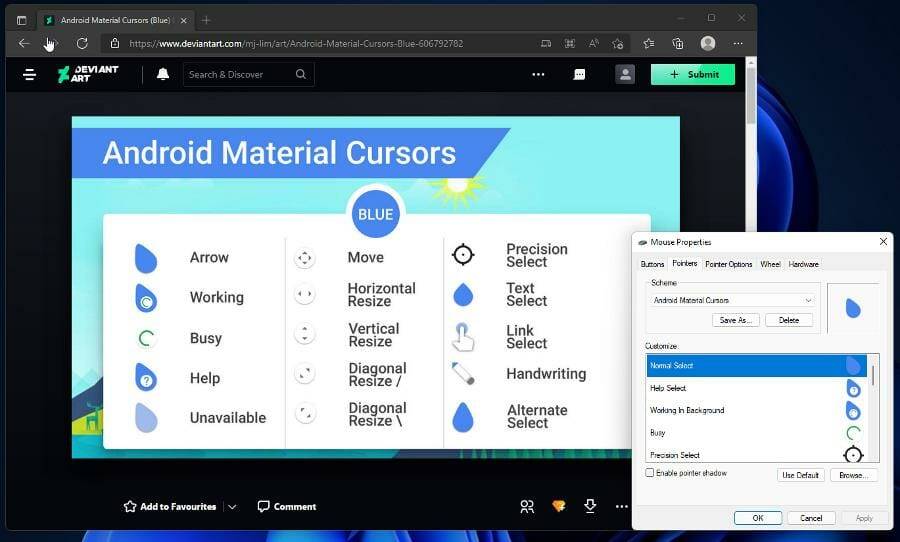Click the read aloud icon
The image size is (900, 542).
(593, 43)
